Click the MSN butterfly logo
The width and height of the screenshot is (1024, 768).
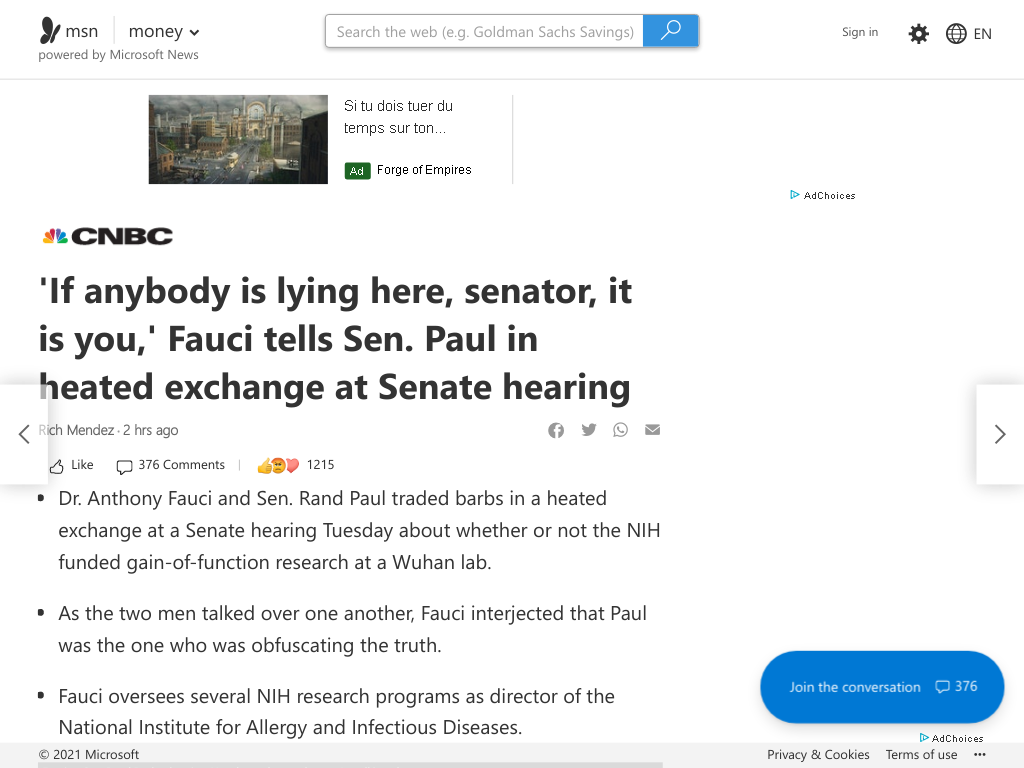50,30
